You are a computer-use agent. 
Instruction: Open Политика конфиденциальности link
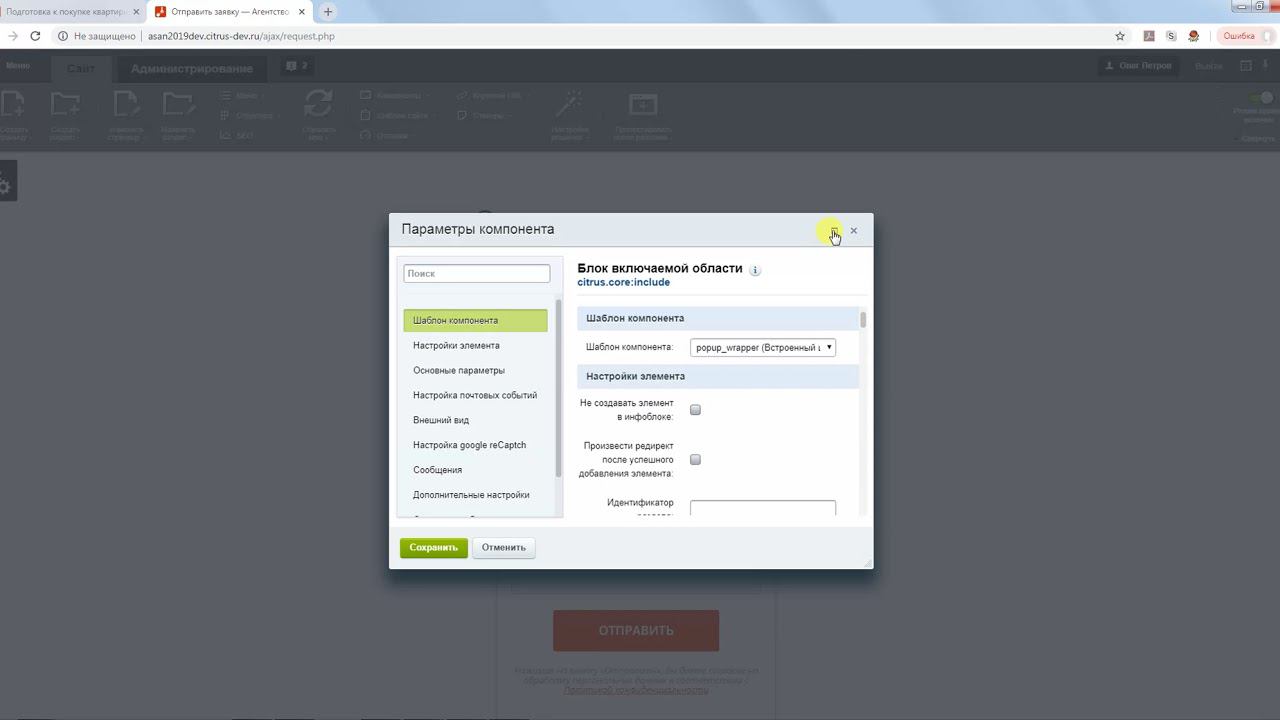pos(636,691)
